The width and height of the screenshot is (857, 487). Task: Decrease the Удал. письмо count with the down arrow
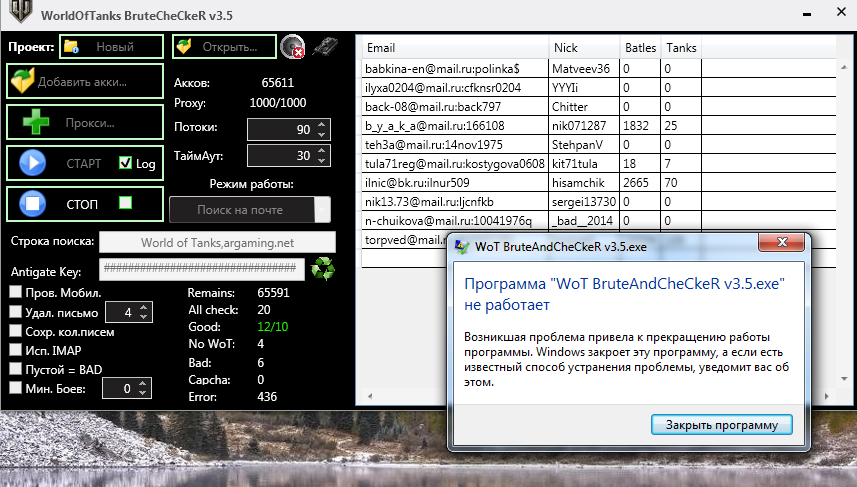tap(144, 317)
